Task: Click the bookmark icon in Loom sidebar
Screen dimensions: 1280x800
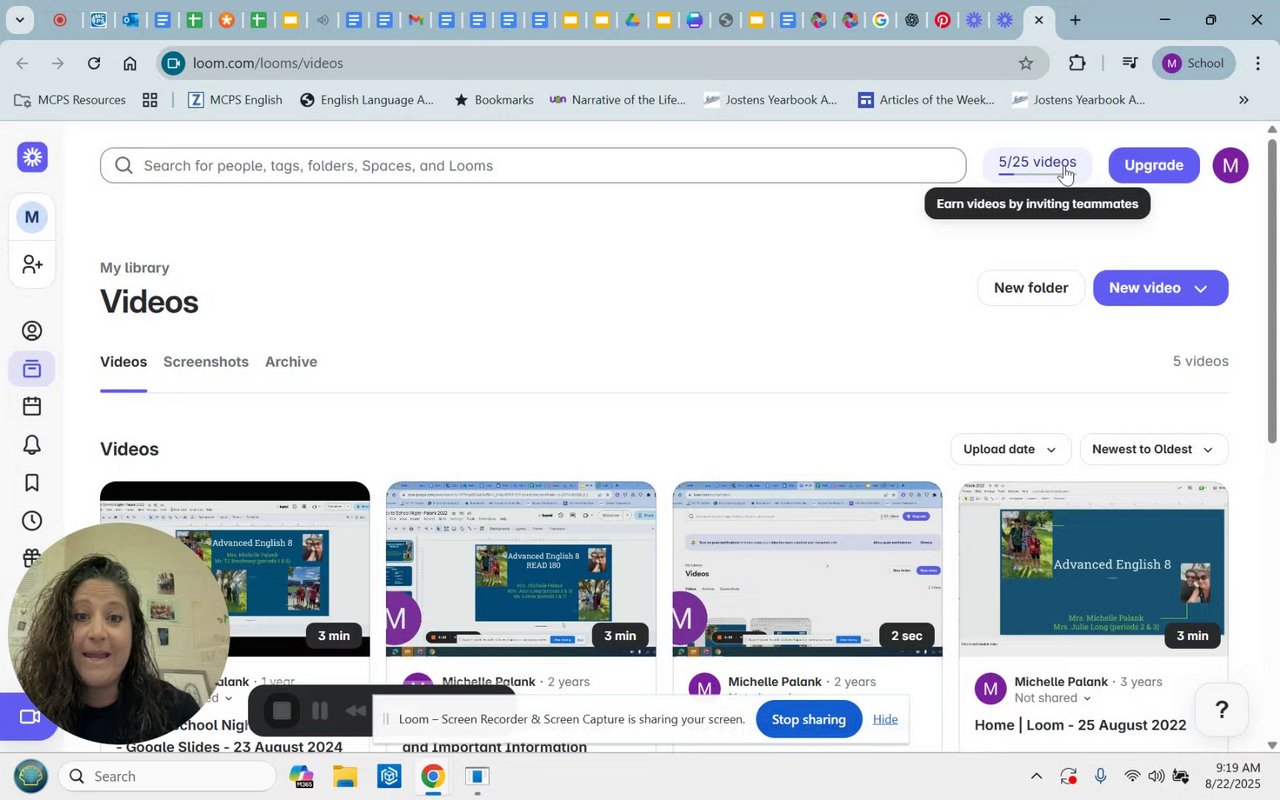Action: click(32, 483)
